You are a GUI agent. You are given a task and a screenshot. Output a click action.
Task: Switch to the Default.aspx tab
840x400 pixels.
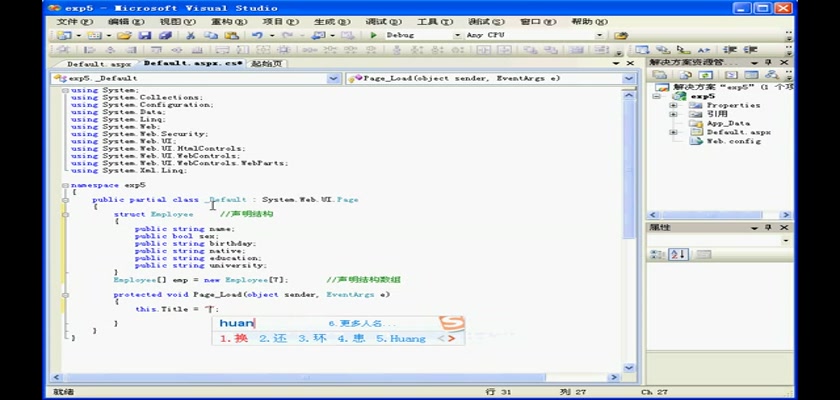(x=99, y=63)
